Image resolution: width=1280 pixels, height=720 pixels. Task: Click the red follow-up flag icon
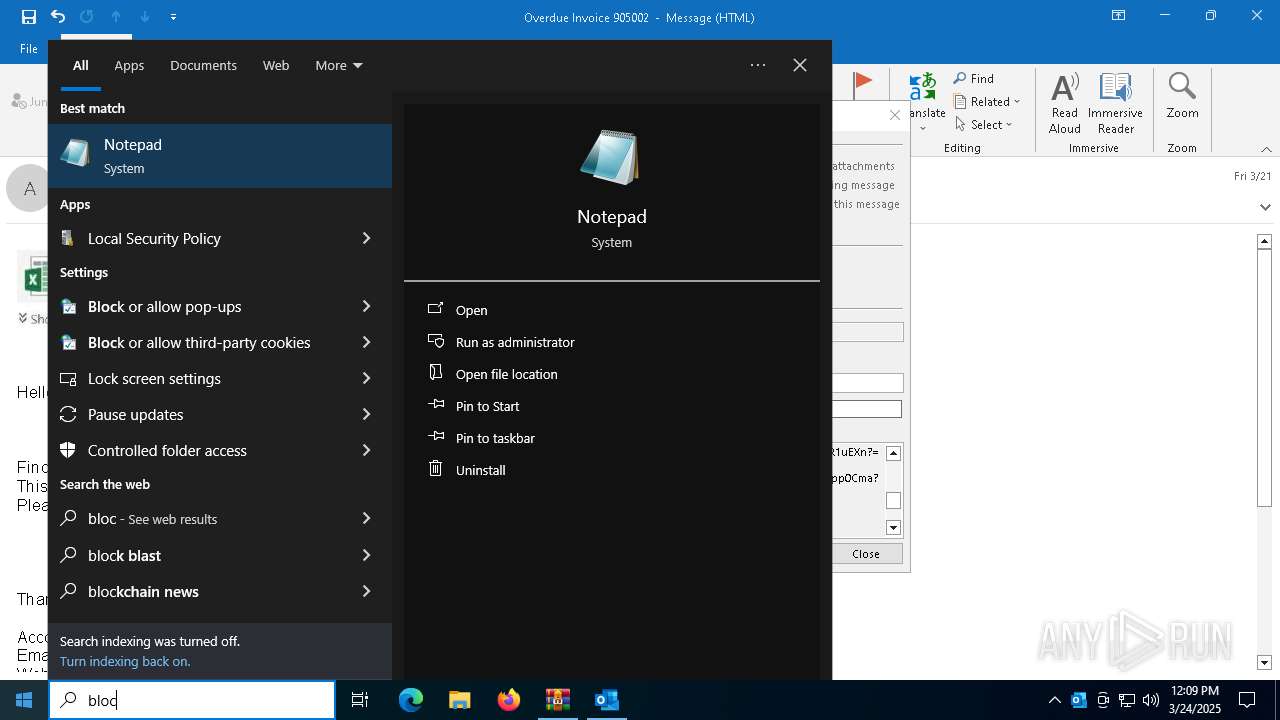[x=863, y=84]
